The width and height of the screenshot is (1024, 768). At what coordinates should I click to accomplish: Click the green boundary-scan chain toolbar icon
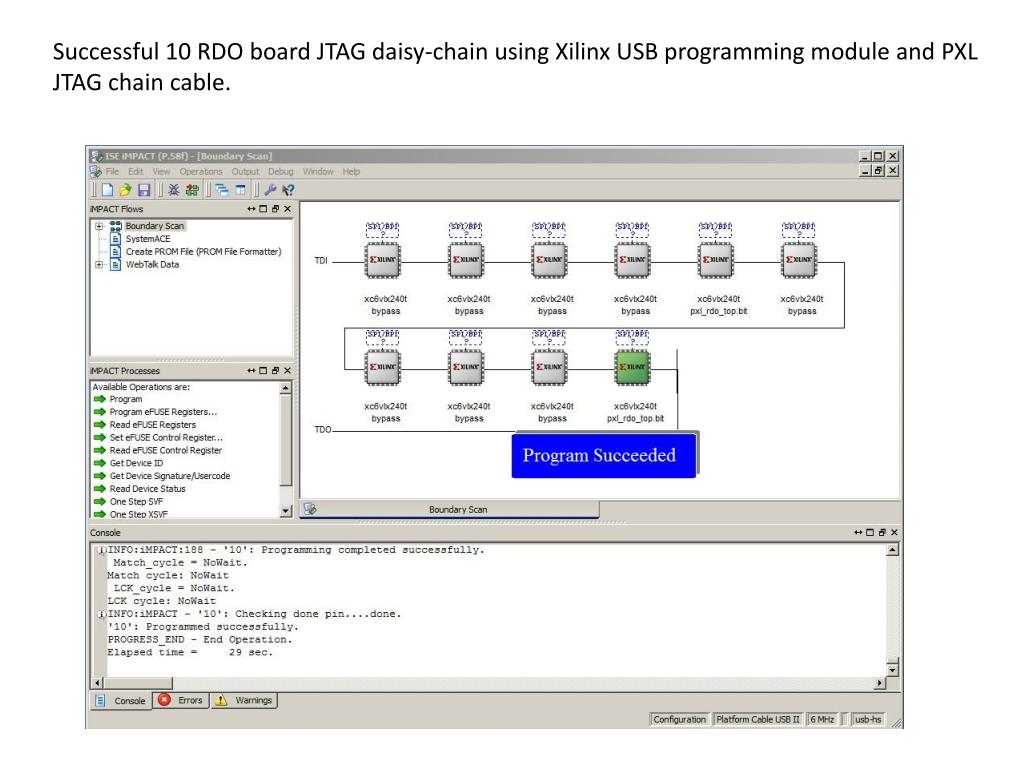[x=192, y=190]
